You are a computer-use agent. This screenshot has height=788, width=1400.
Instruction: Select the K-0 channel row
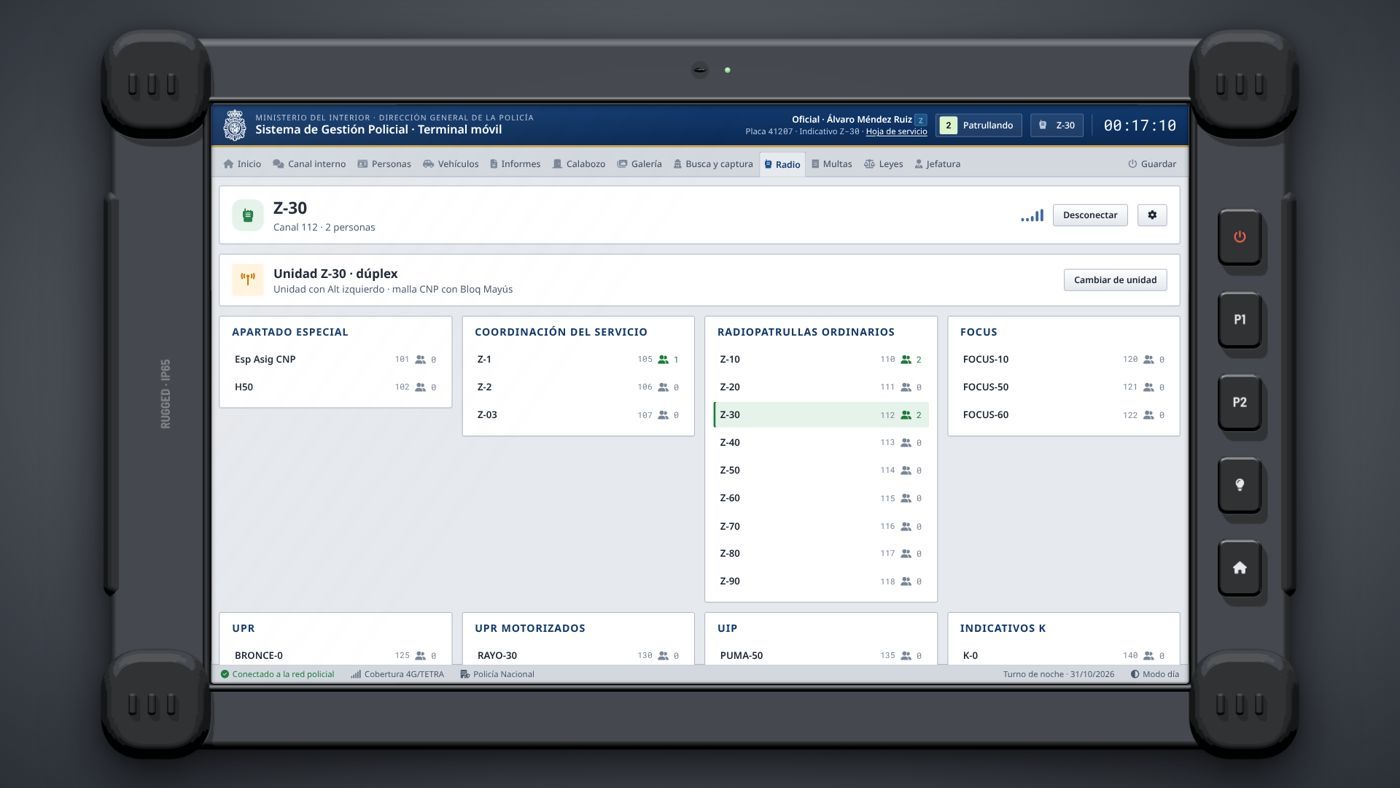[x=1064, y=656]
